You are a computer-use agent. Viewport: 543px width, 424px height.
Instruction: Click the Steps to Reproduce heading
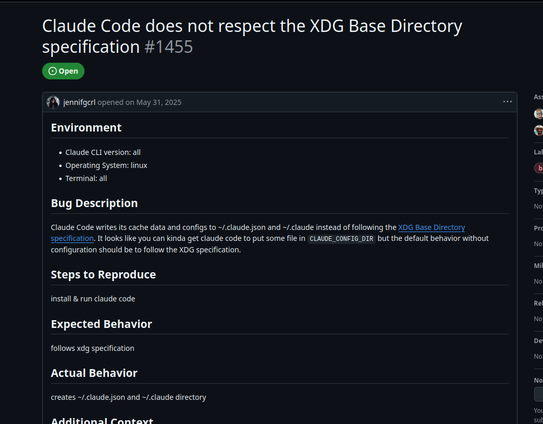[x=103, y=274]
